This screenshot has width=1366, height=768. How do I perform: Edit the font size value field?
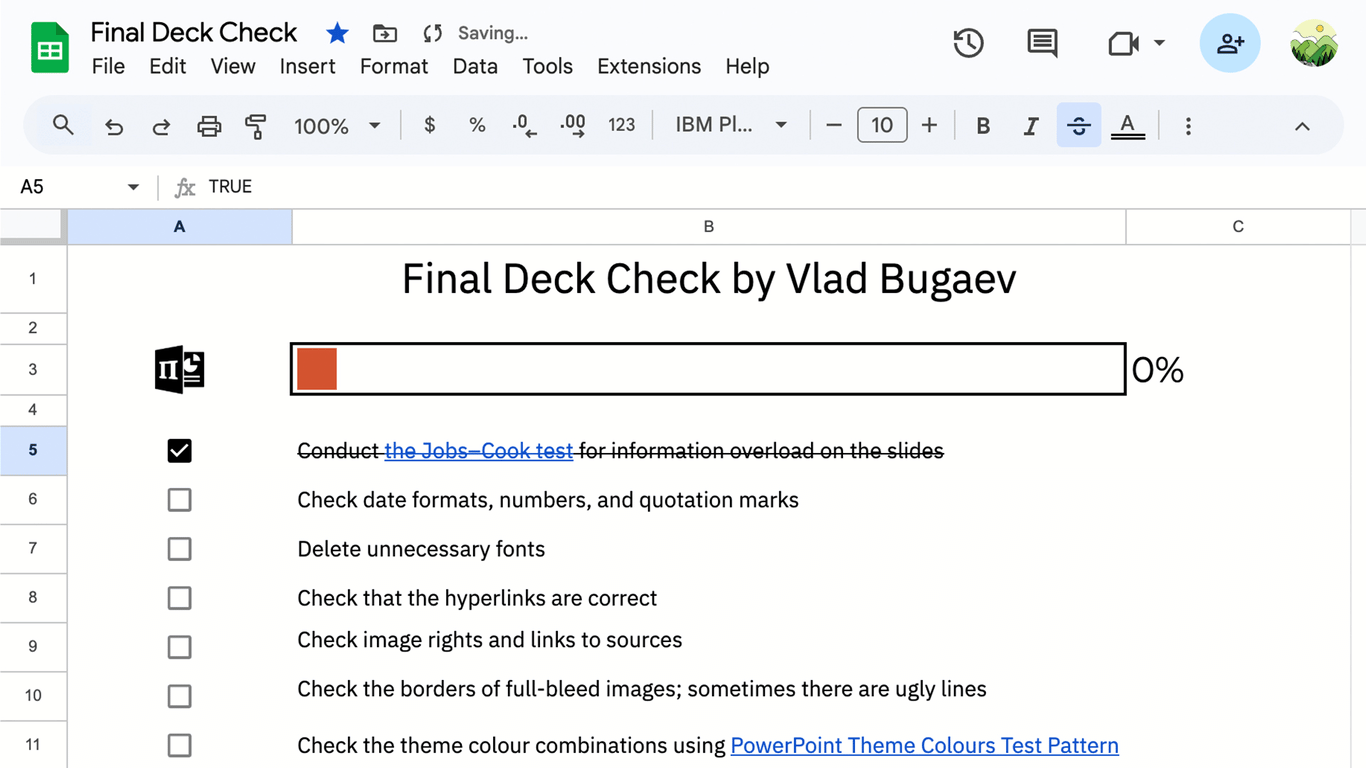tap(882, 125)
